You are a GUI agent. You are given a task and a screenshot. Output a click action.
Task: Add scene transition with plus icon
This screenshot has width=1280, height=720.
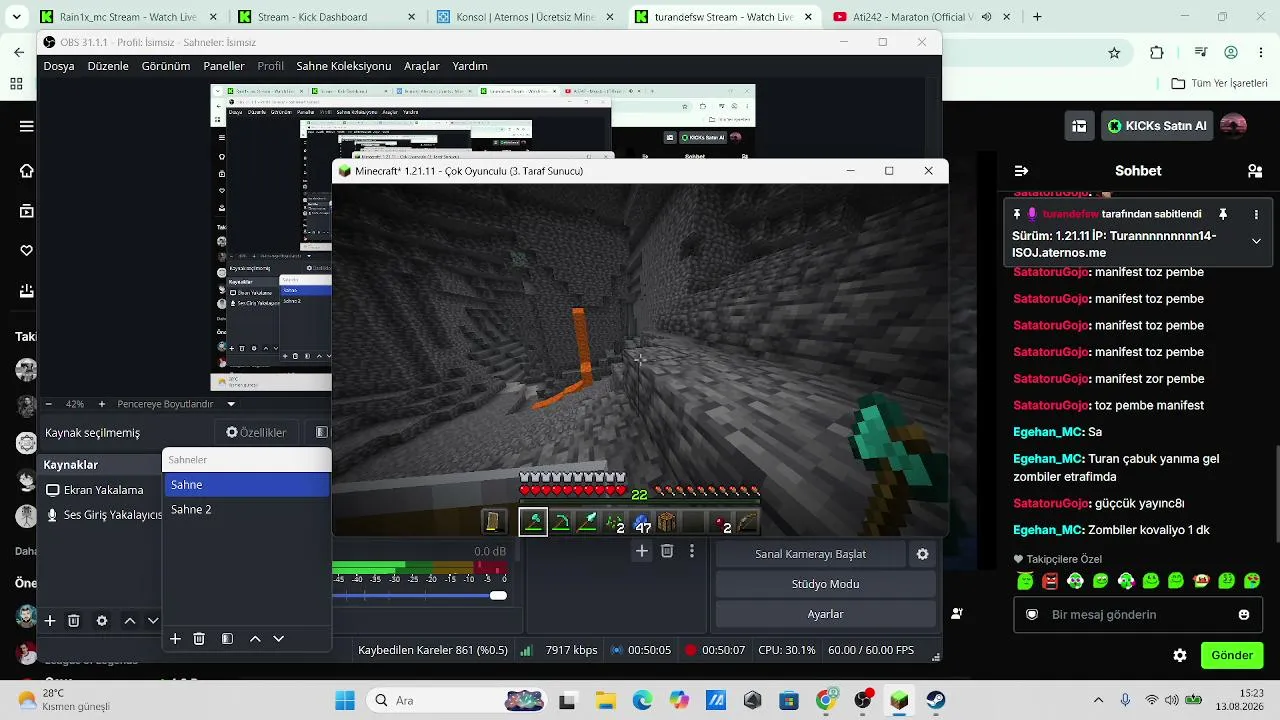642,551
